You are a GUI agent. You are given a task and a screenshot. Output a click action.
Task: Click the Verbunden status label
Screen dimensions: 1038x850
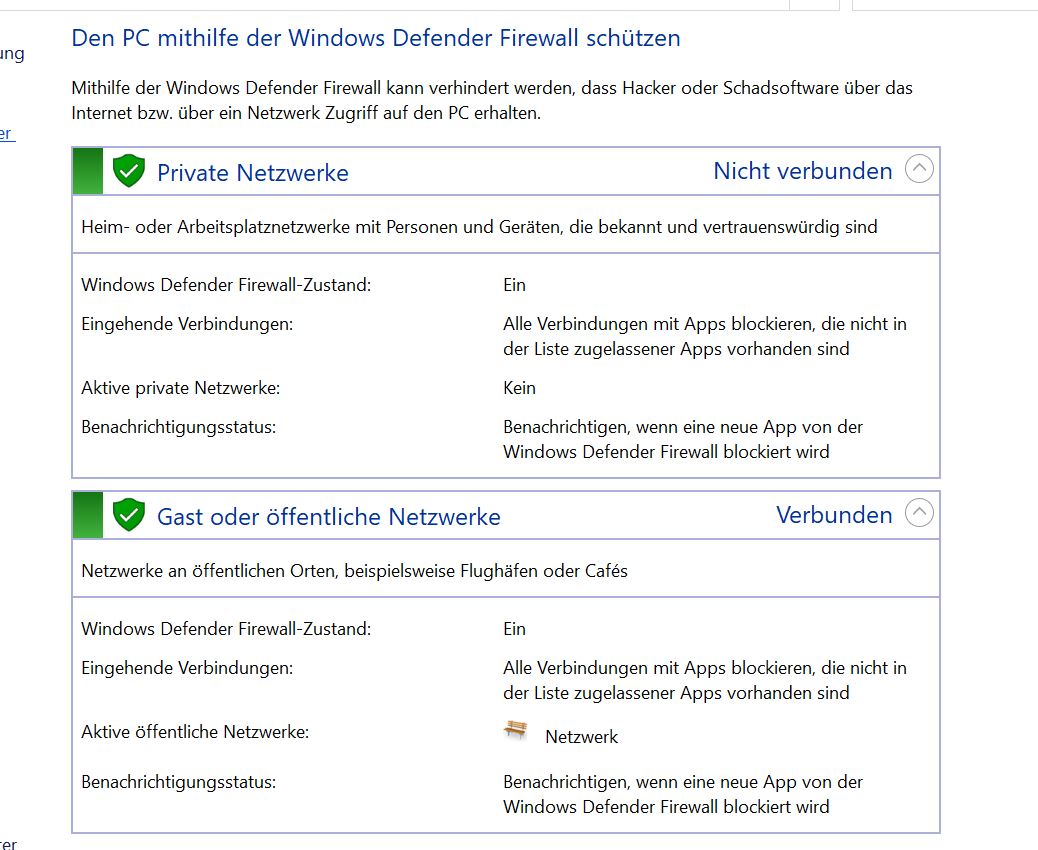tap(834, 514)
